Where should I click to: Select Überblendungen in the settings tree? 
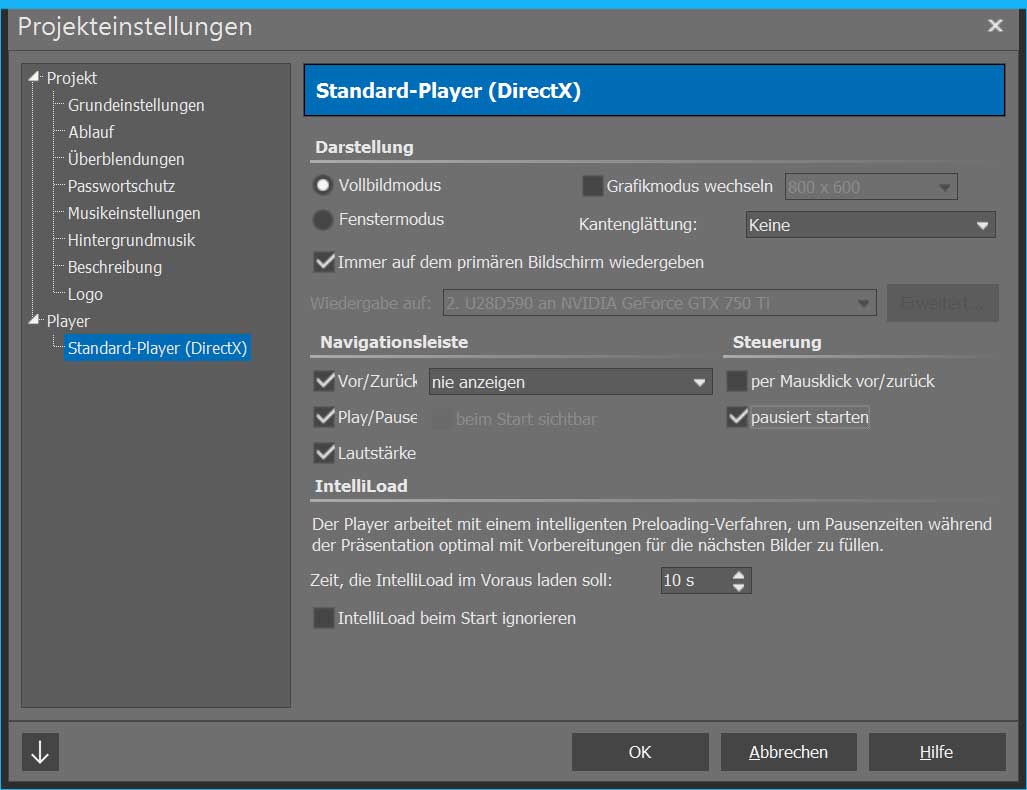(x=126, y=159)
